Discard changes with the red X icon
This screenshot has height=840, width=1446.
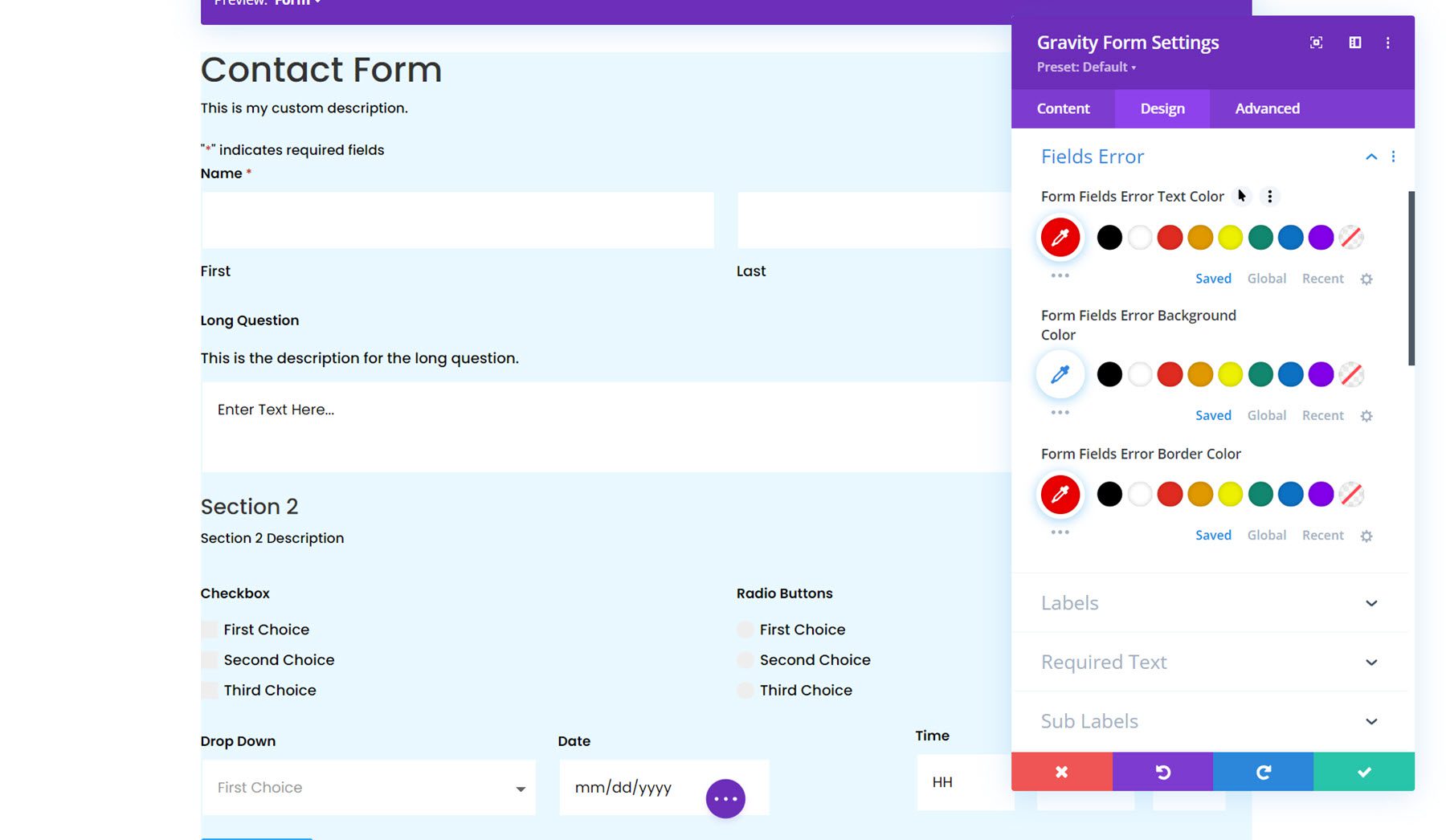tap(1061, 772)
